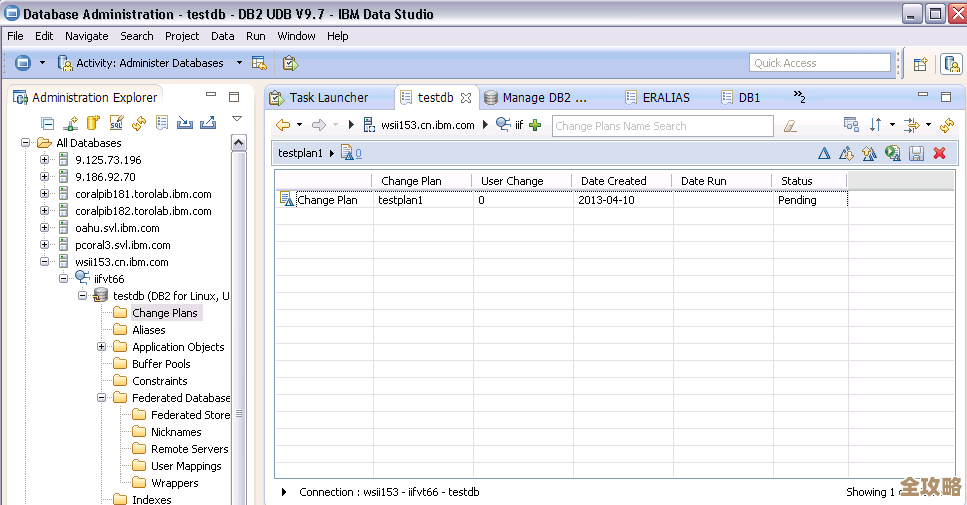Screen dimensions: 967x505
Task: Open the Window menu
Action: pos(296,36)
